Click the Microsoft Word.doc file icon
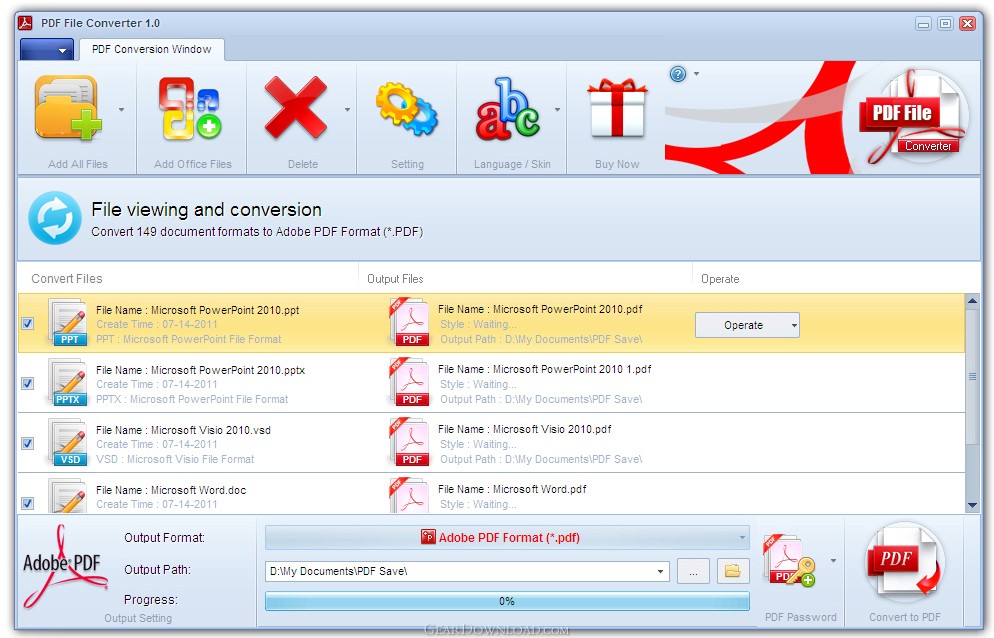Screen dimensions: 994x638 click(68, 497)
